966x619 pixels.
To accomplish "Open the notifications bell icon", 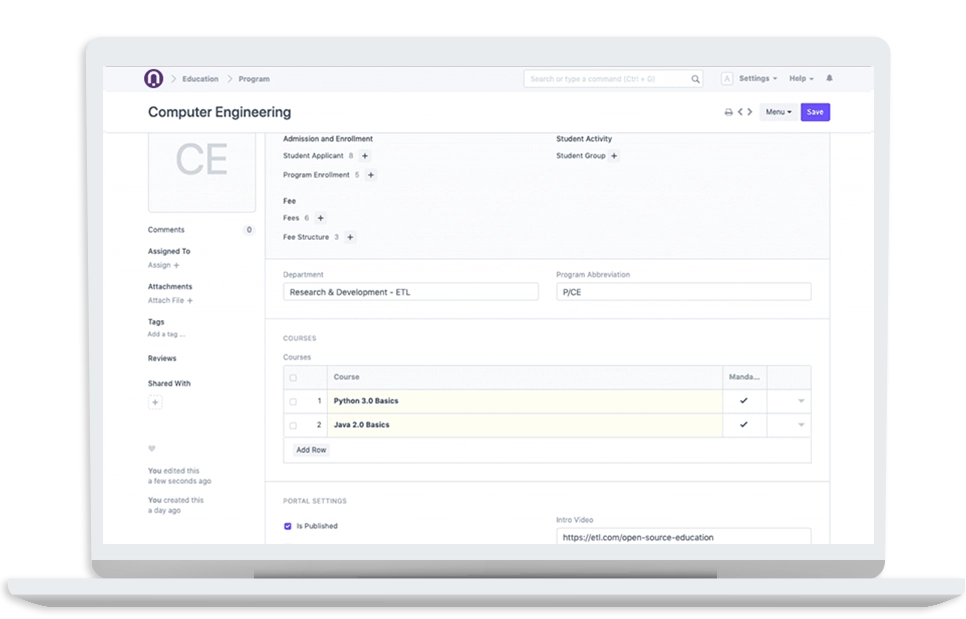I will click(829, 78).
